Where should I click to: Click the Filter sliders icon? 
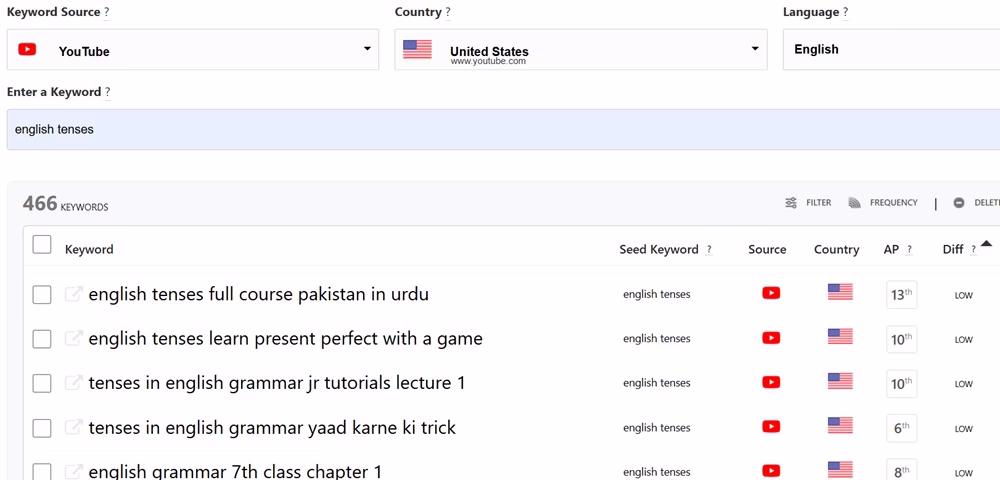[x=791, y=203]
